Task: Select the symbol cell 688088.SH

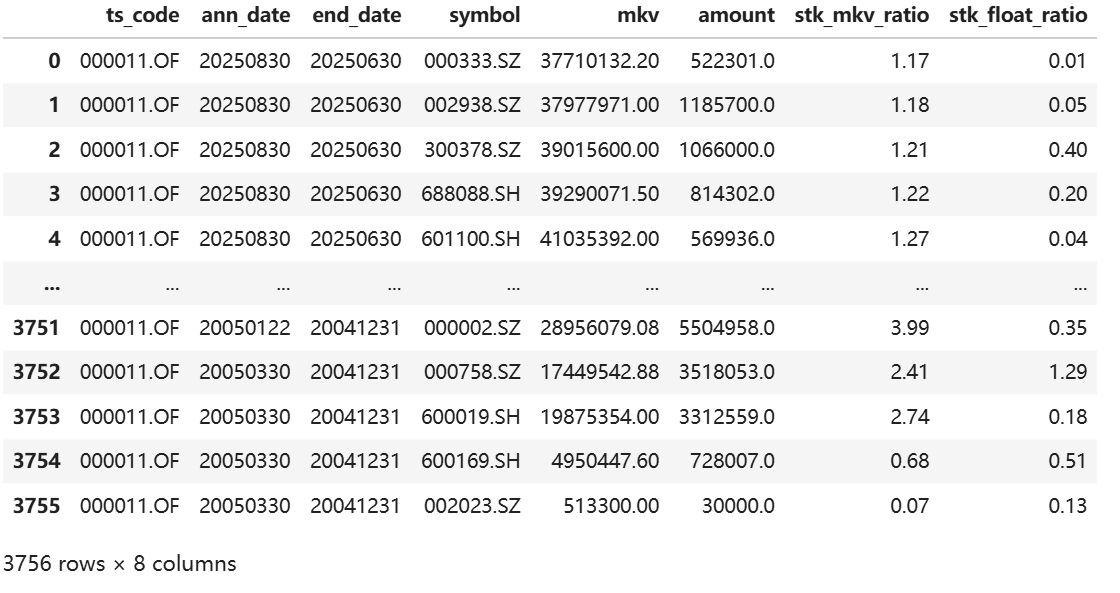Action: coord(471,194)
